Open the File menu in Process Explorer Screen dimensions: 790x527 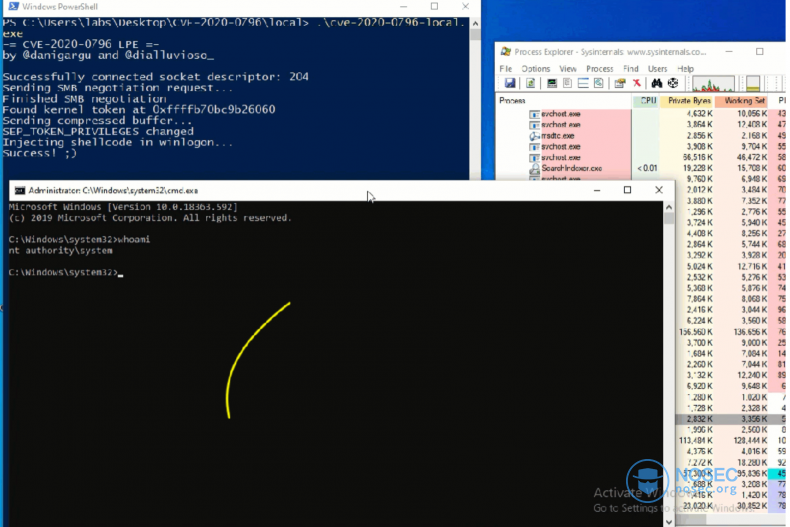tap(506, 69)
